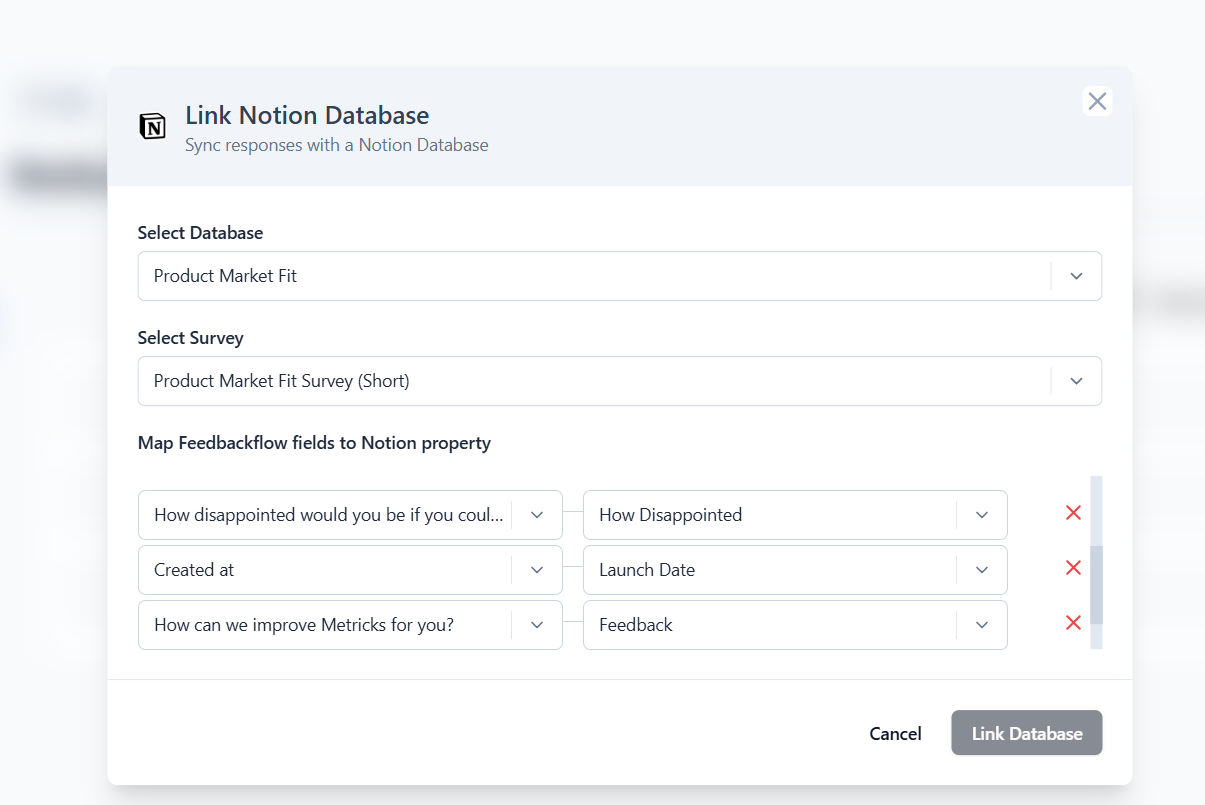Click the Link Database button

click(x=1026, y=733)
